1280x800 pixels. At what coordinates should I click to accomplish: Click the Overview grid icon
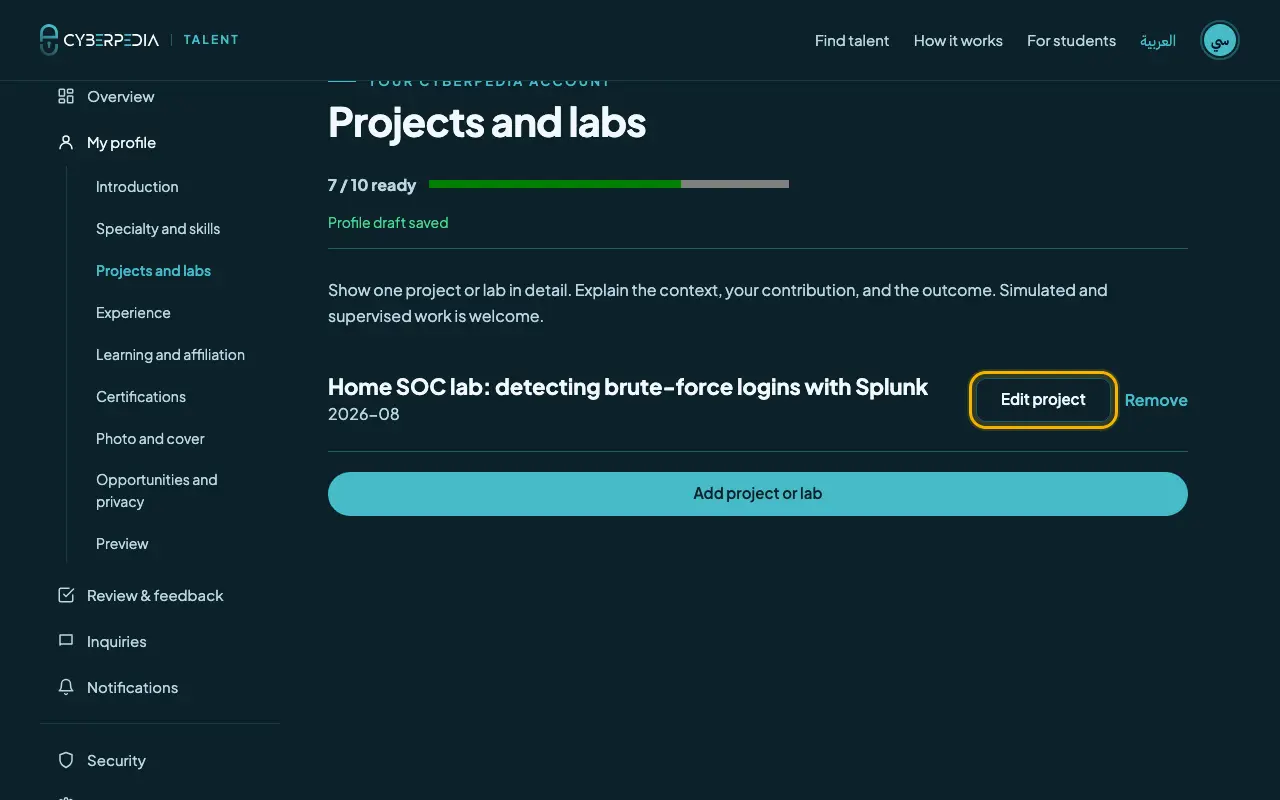coord(66,96)
